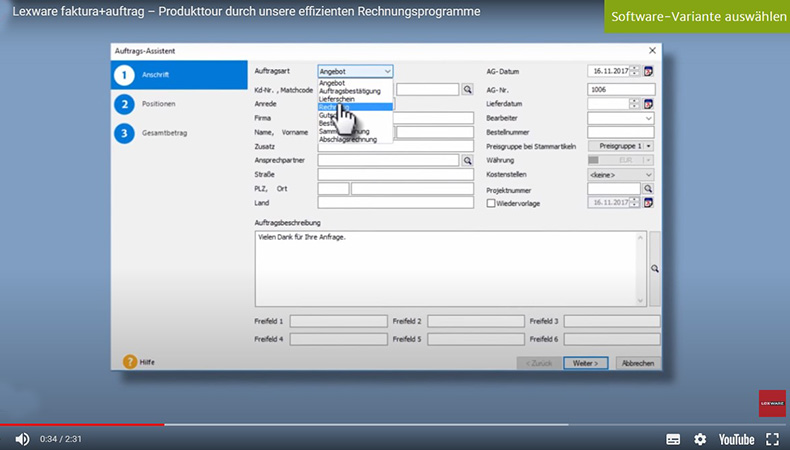Seek on the video progress bar
This screenshot has width=790, height=450.
point(395,425)
